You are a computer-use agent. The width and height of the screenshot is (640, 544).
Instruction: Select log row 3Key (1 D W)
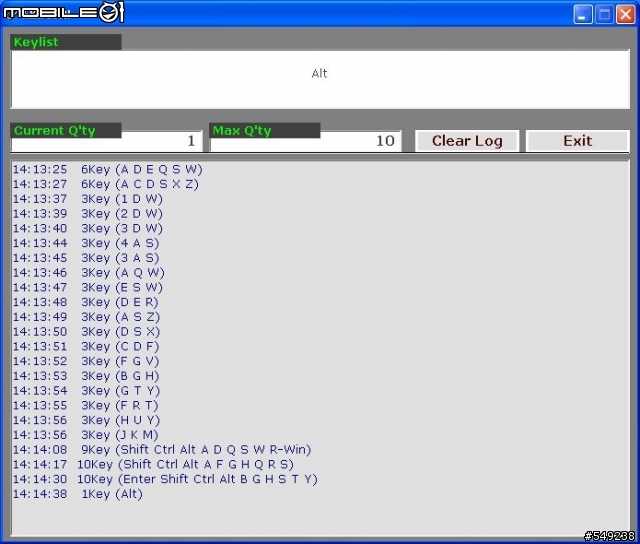(x=88, y=199)
